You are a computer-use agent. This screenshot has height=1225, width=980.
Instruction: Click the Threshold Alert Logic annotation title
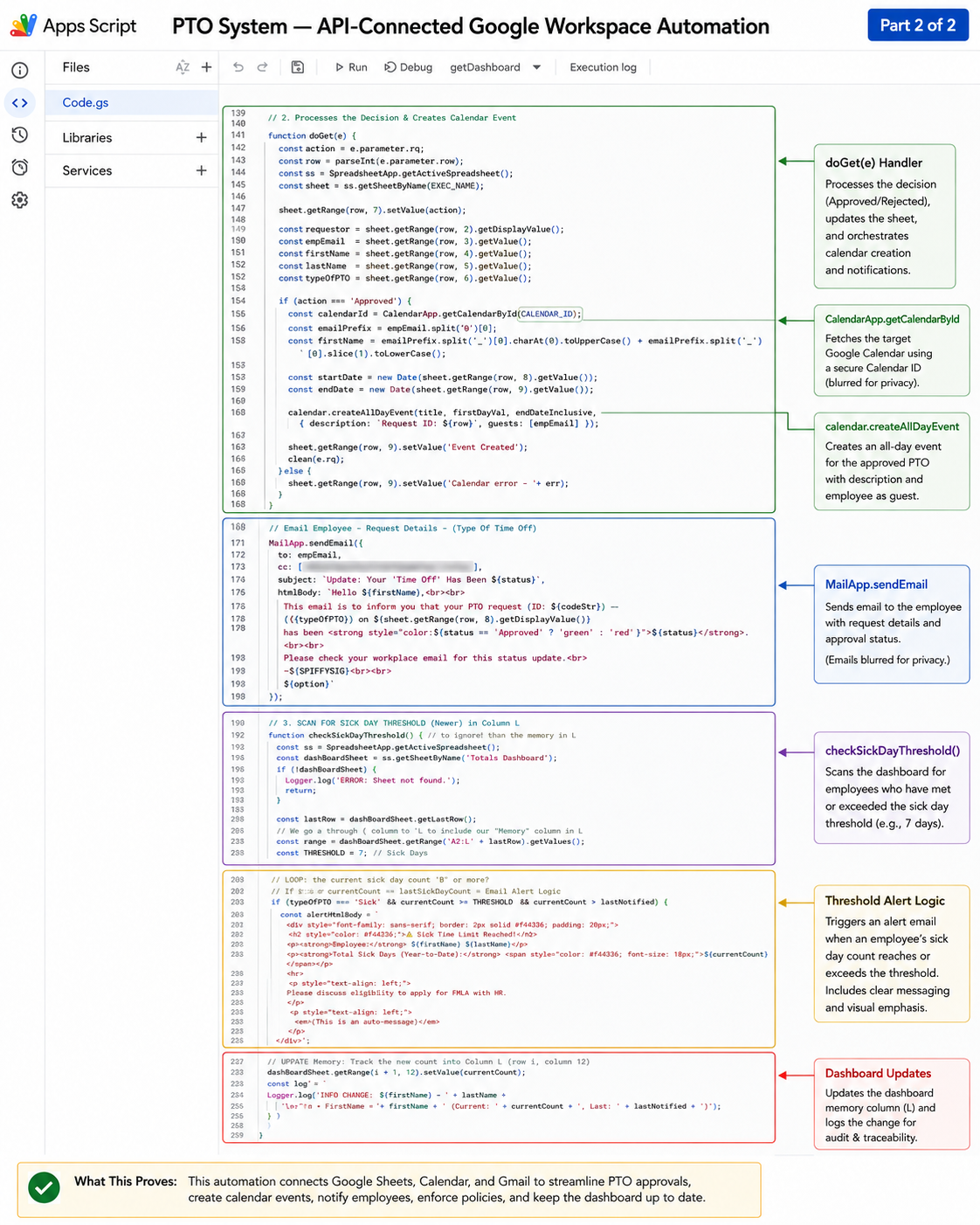tap(885, 901)
